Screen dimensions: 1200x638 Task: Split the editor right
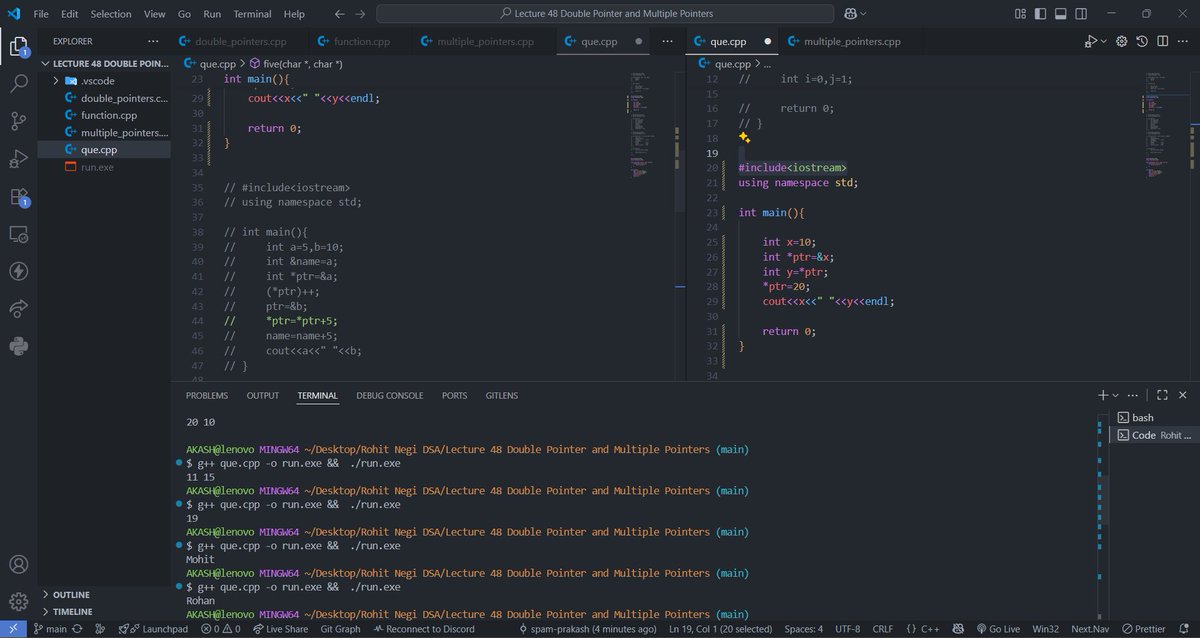coord(1162,41)
